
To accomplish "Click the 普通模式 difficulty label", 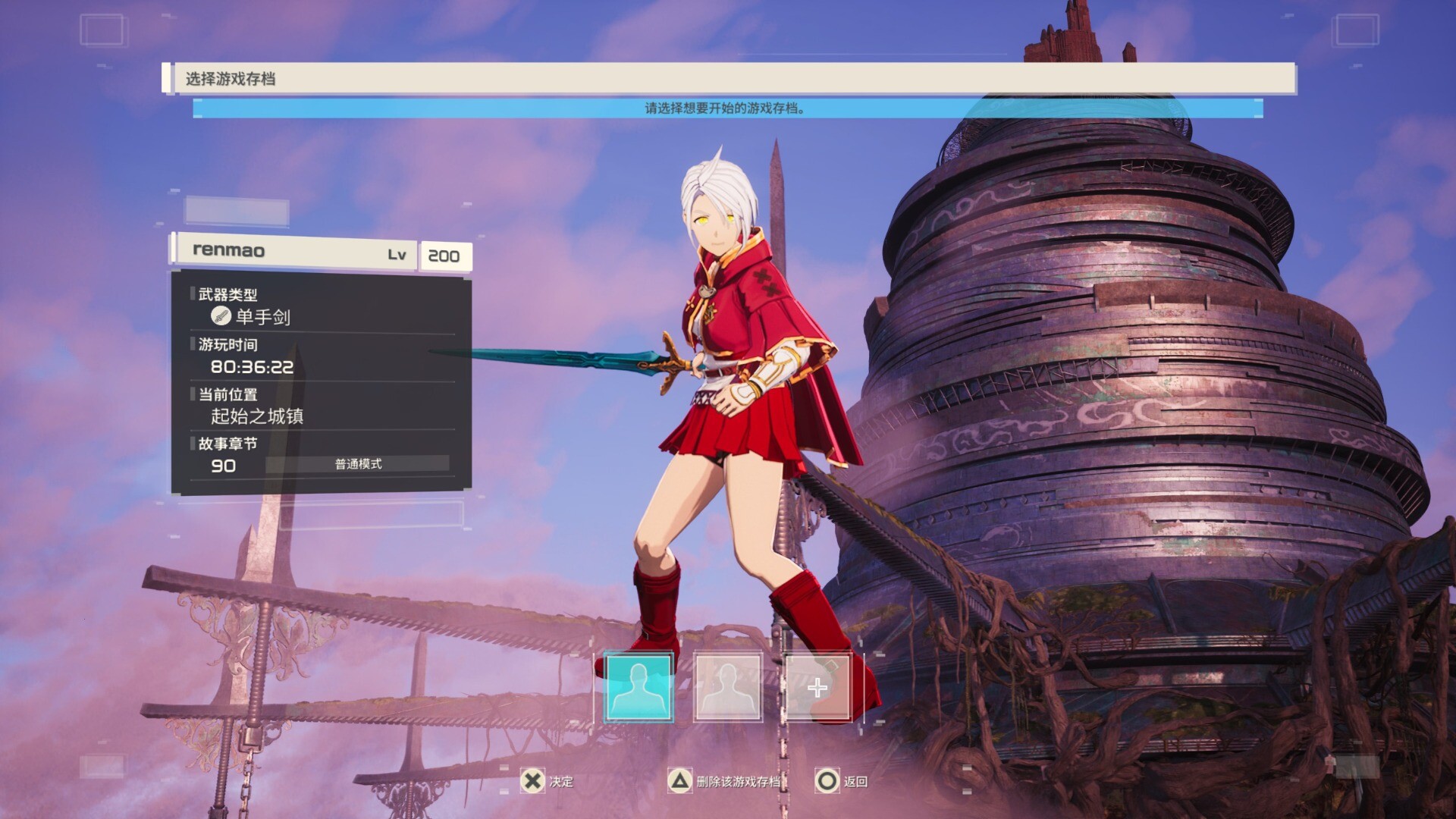I will pos(358,464).
